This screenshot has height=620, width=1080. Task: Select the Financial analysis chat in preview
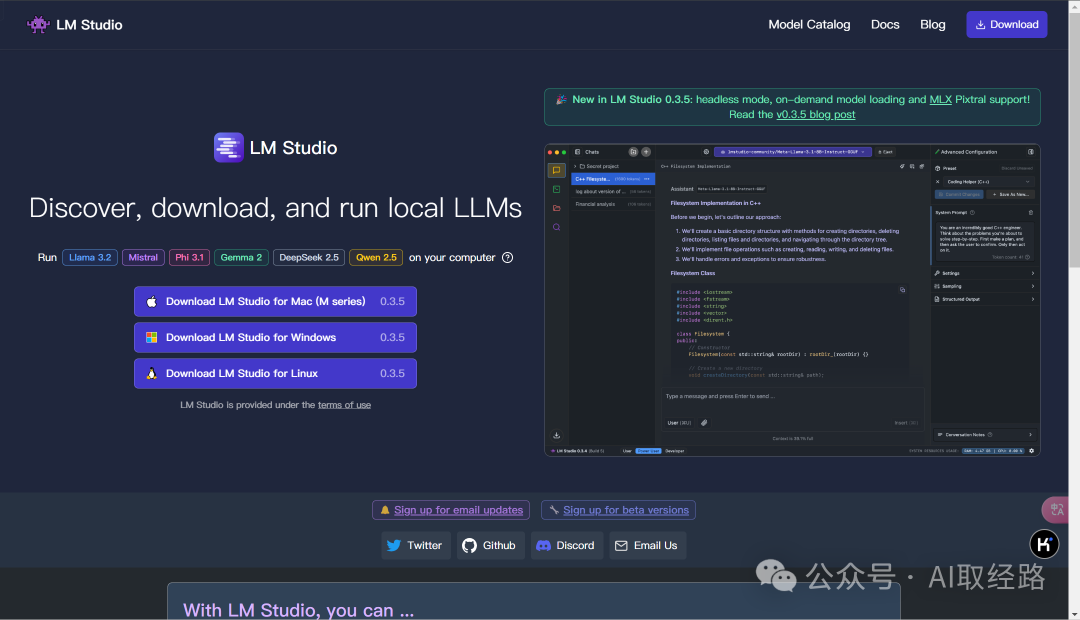tap(613, 205)
